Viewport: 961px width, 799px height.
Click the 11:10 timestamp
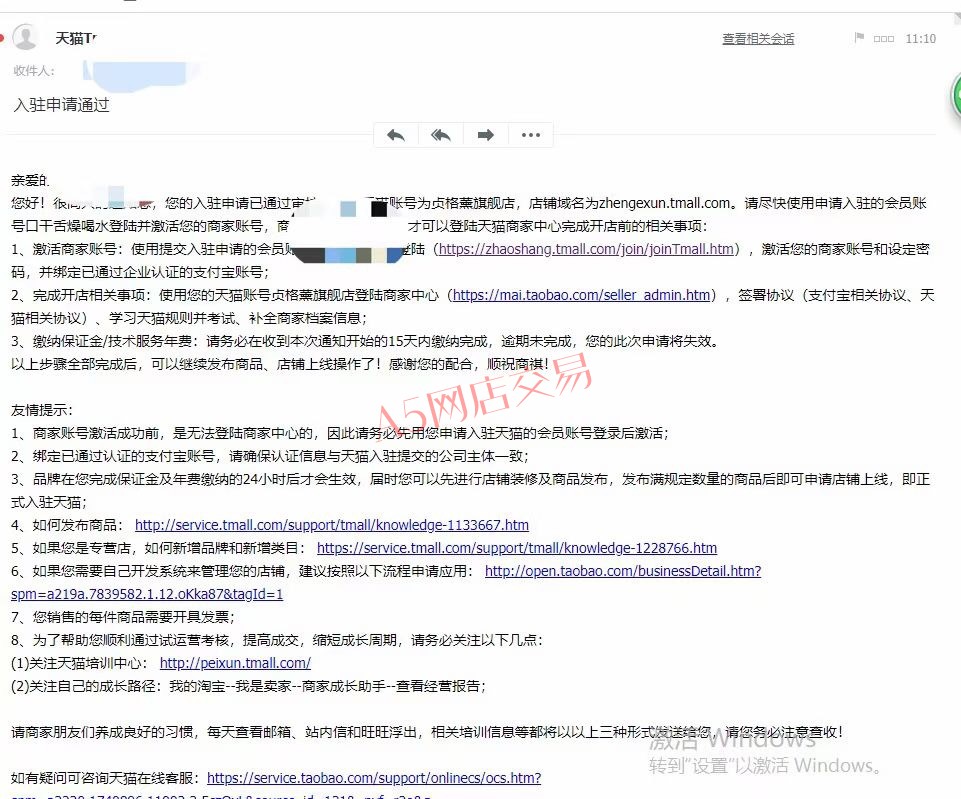[921, 39]
